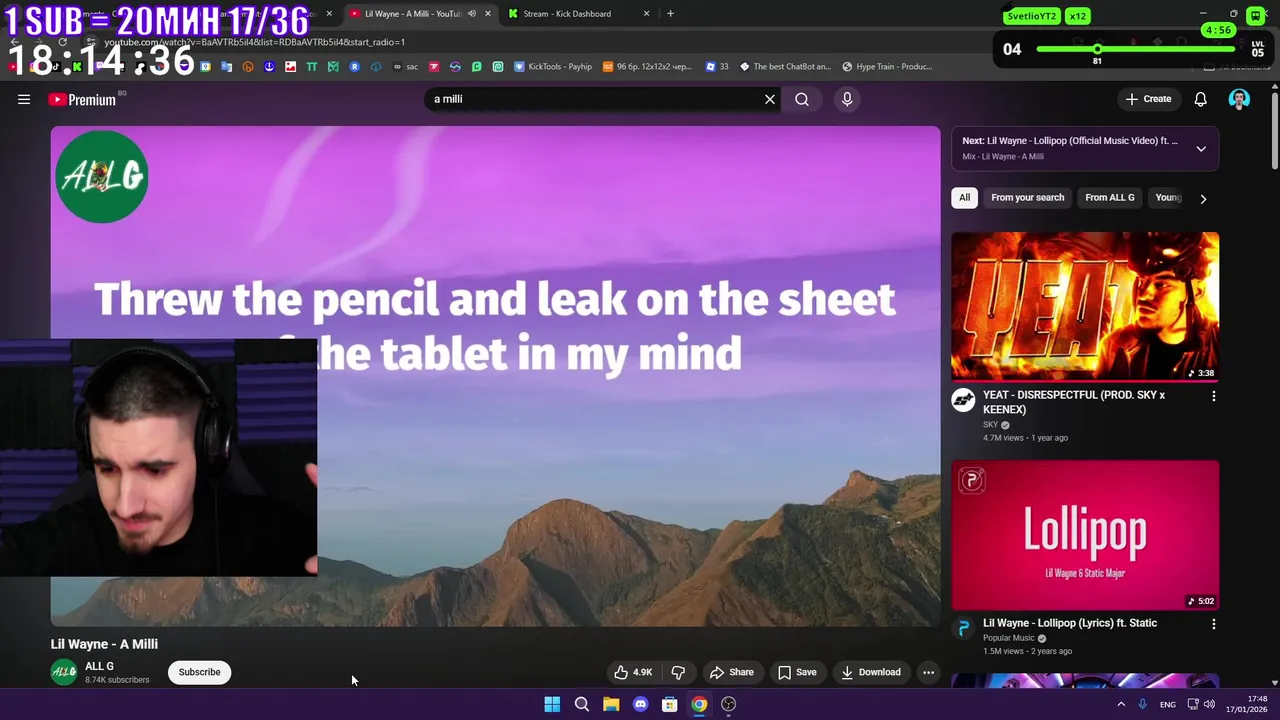Select the 'Young' filter chip
1280x720 pixels.
1168,198
